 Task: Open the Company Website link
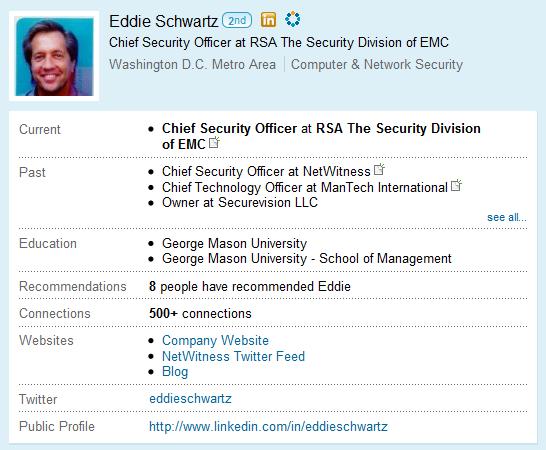tap(215, 340)
